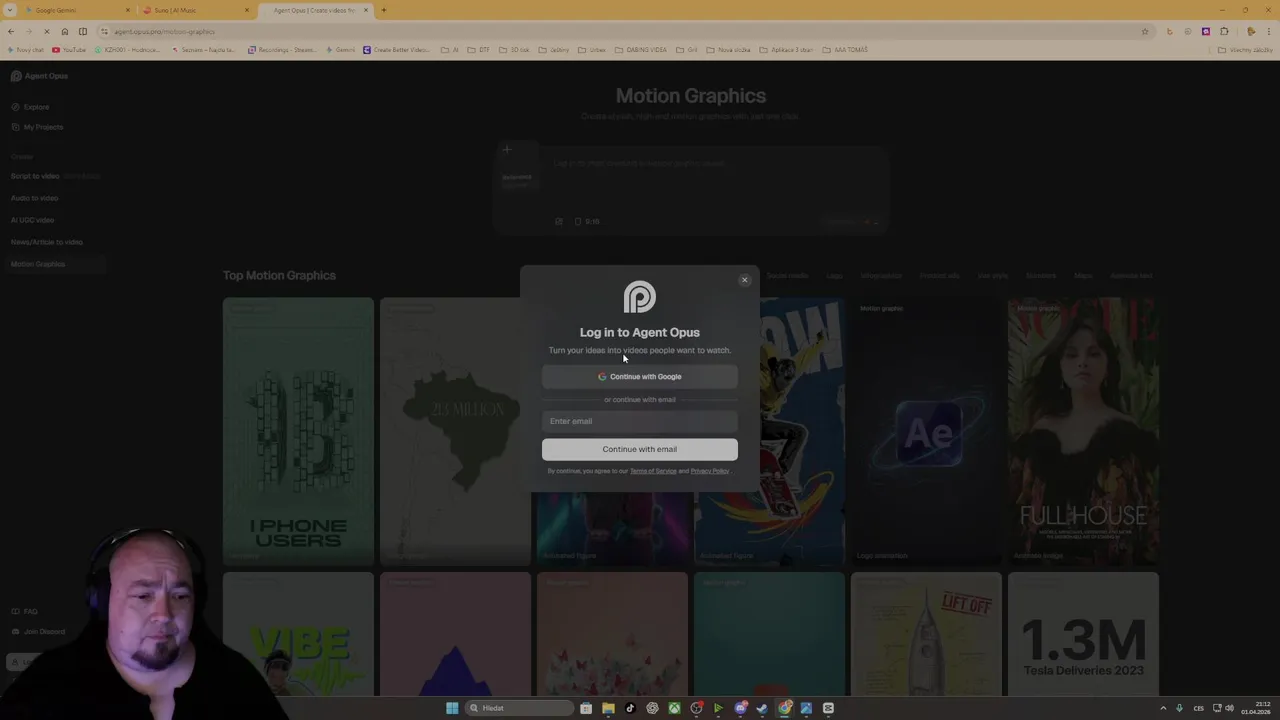
Task: Switch to Suno AI Music tab
Action: click(x=195, y=10)
